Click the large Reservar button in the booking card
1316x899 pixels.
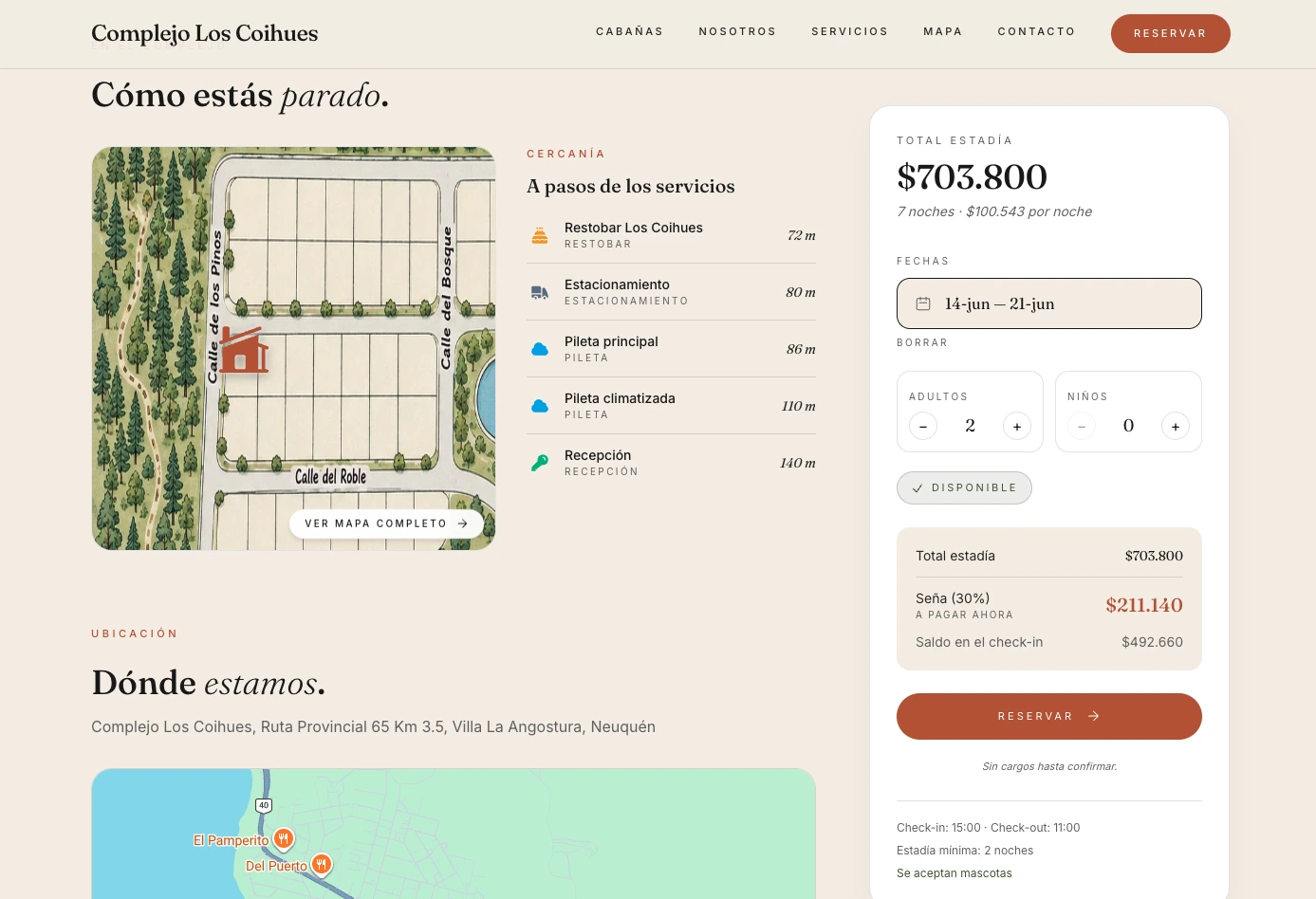[1049, 716]
